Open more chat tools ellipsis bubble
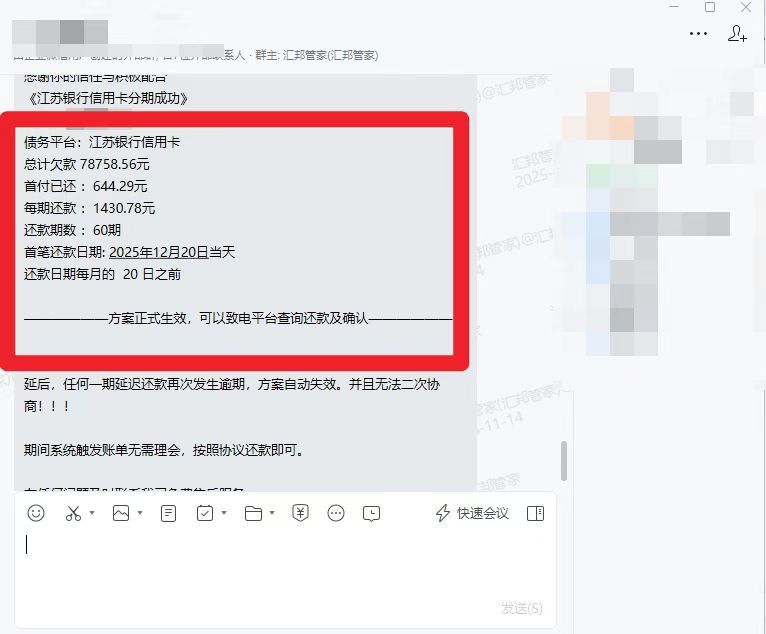This screenshot has height=634, width=766. (336, 513)
